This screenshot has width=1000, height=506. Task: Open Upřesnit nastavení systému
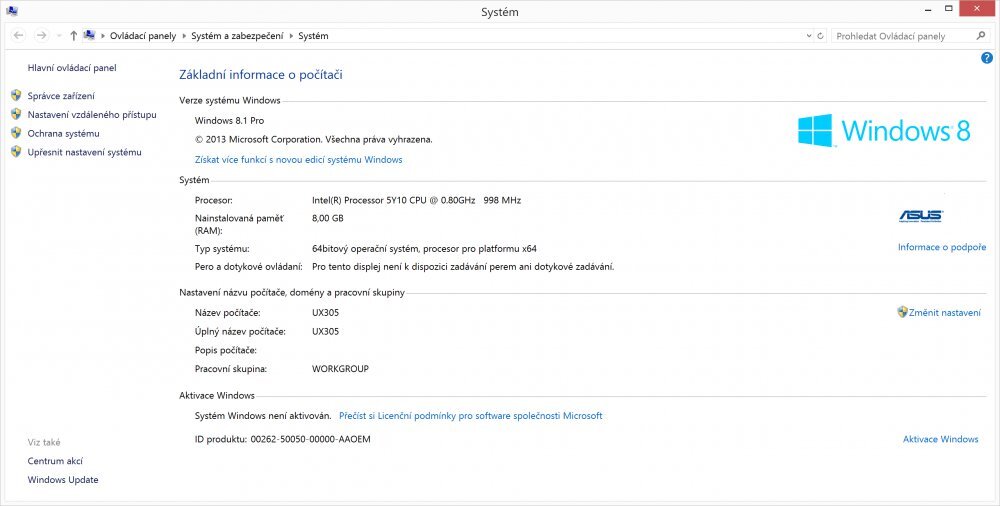84,153
